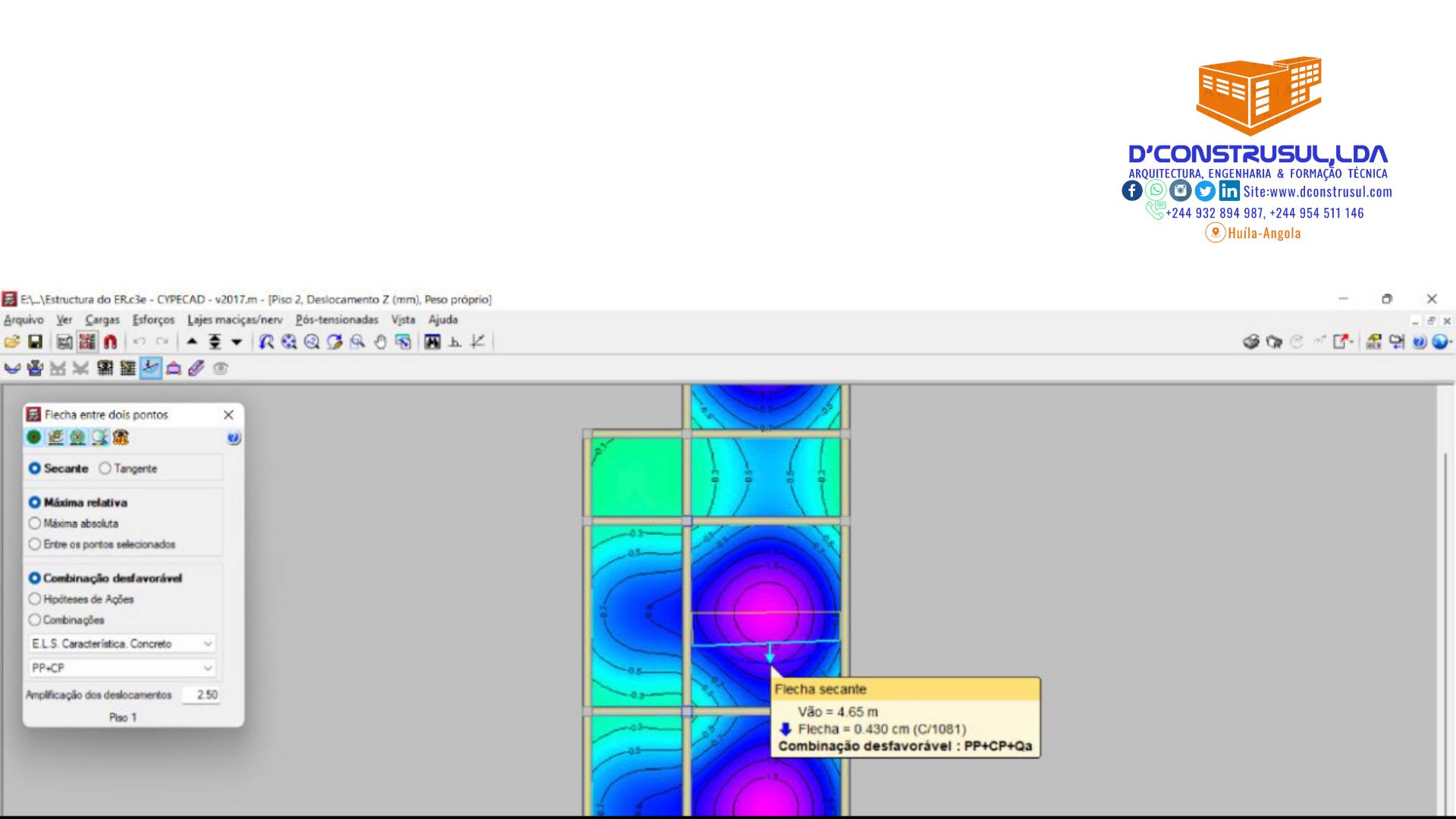Viewport: 1456px width, 819px height.
Task: Open the Pós-tensionadas menu
Action: (x=337, y=320)
